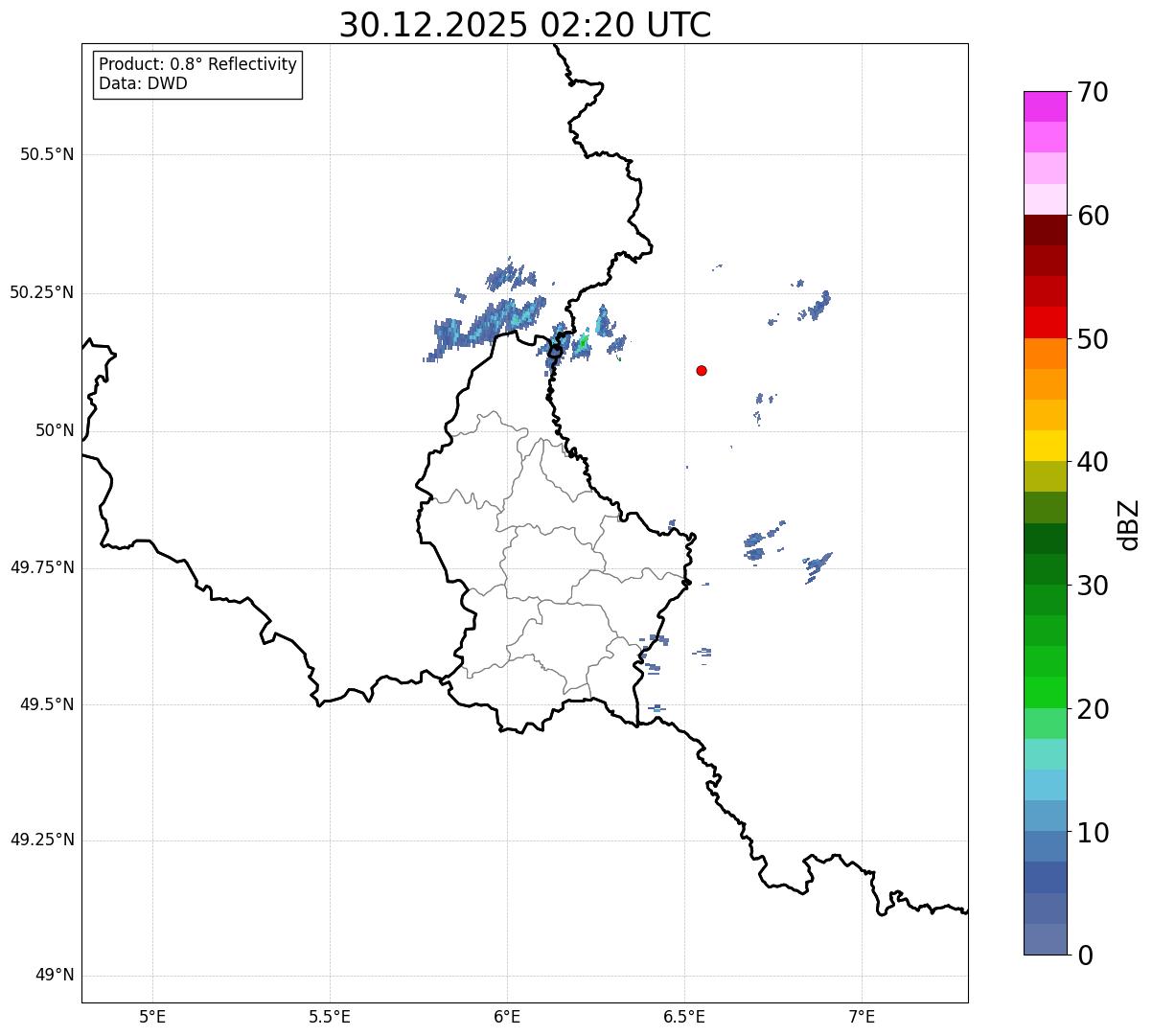Click the bottom grey-blue colorbar segment
This screenshot has height=1036, width=1152.
[x=1045, y=939]
